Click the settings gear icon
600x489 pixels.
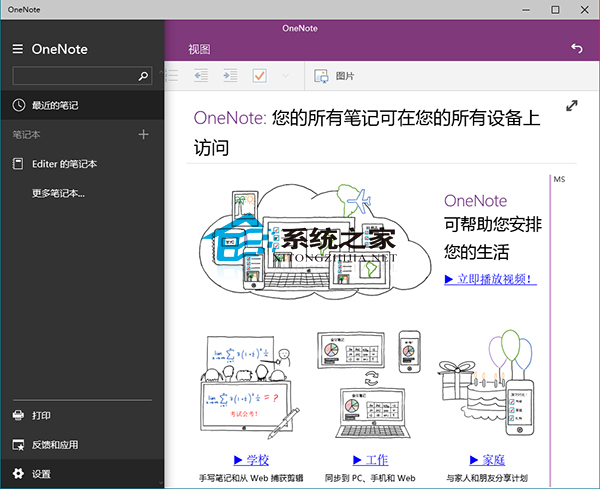pos(18,474)
